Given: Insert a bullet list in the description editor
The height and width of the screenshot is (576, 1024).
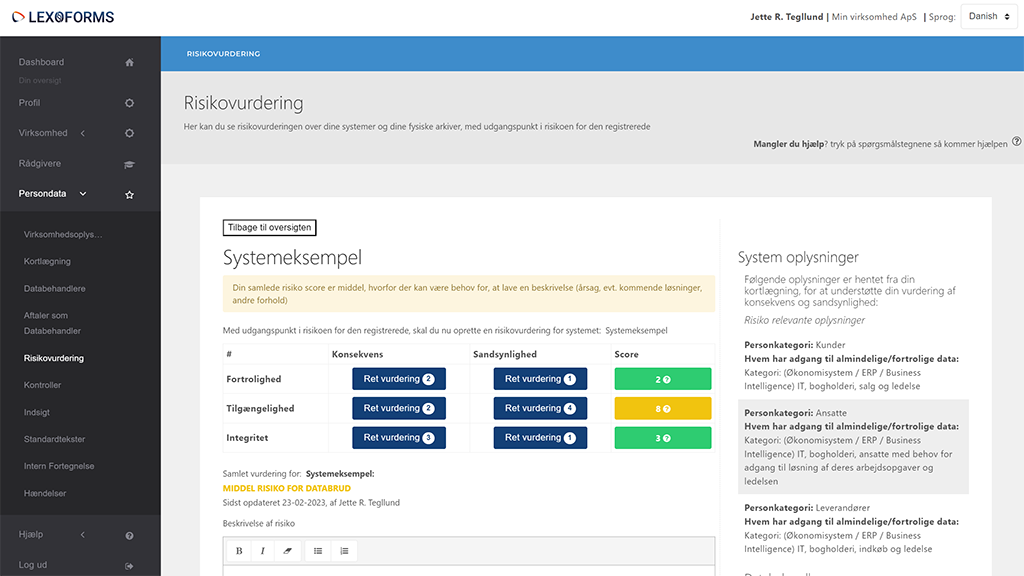Looking at the screenshot, I should point(317,550).
